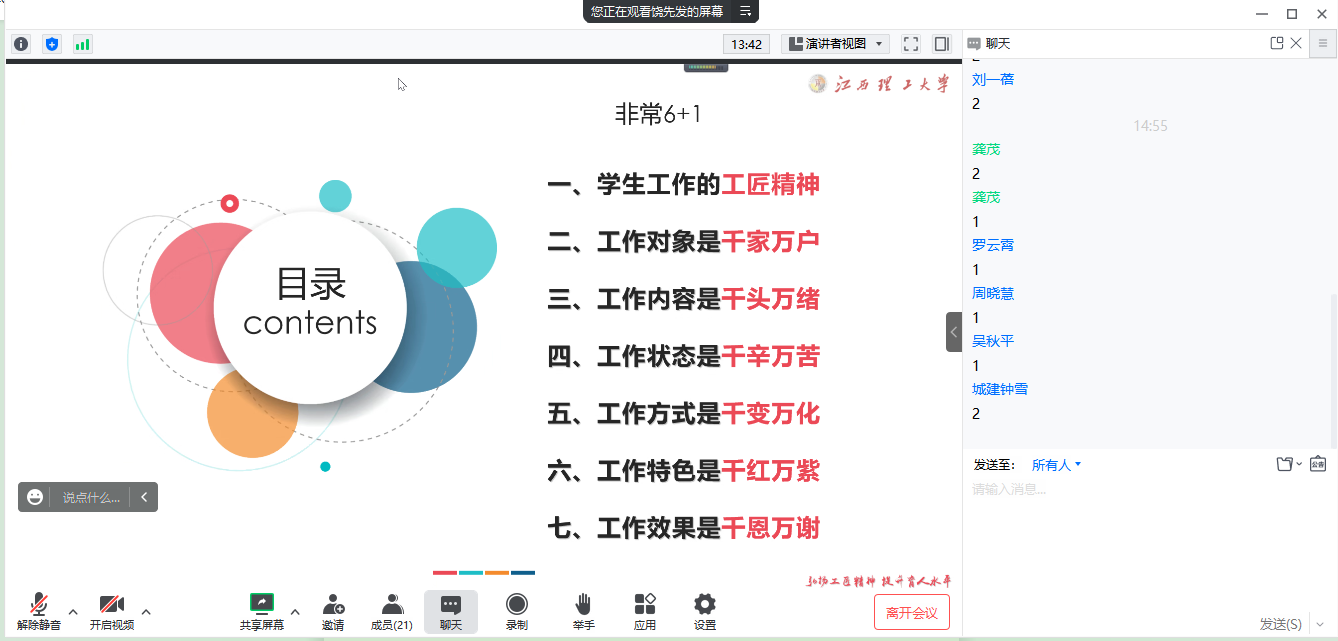The height and width of the screenshot is (641, 1338).
Task: Click the 目录 contents circle on slide
Action: (310, 307)
